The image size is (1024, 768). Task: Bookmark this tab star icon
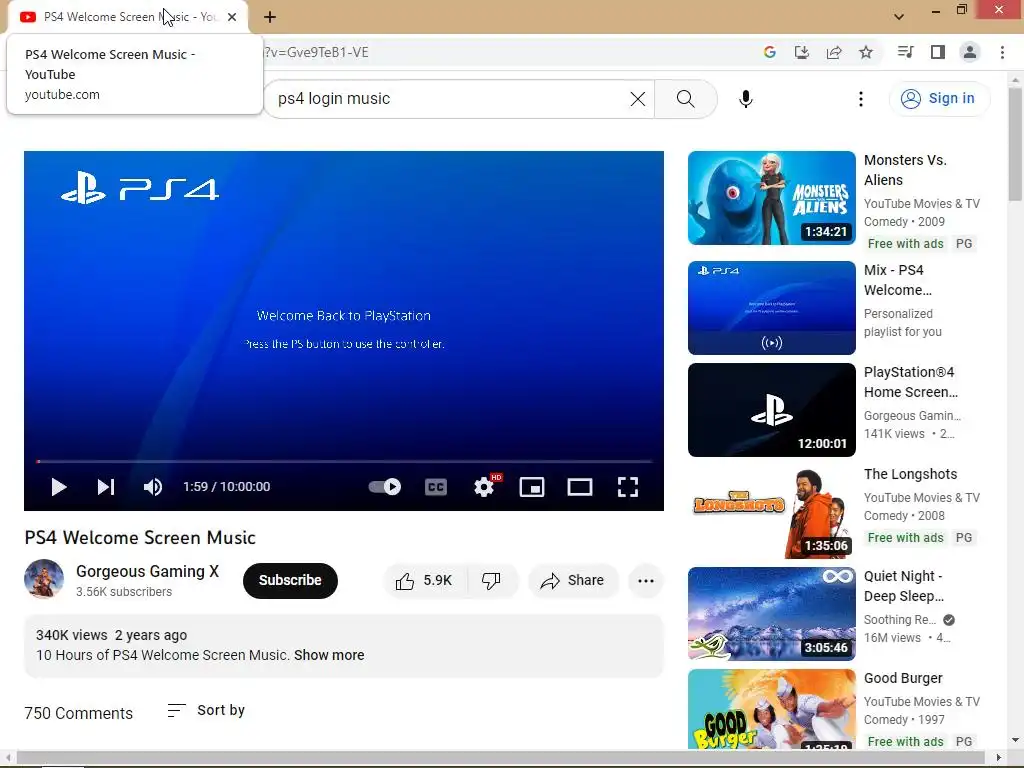(x=866, y=52)
